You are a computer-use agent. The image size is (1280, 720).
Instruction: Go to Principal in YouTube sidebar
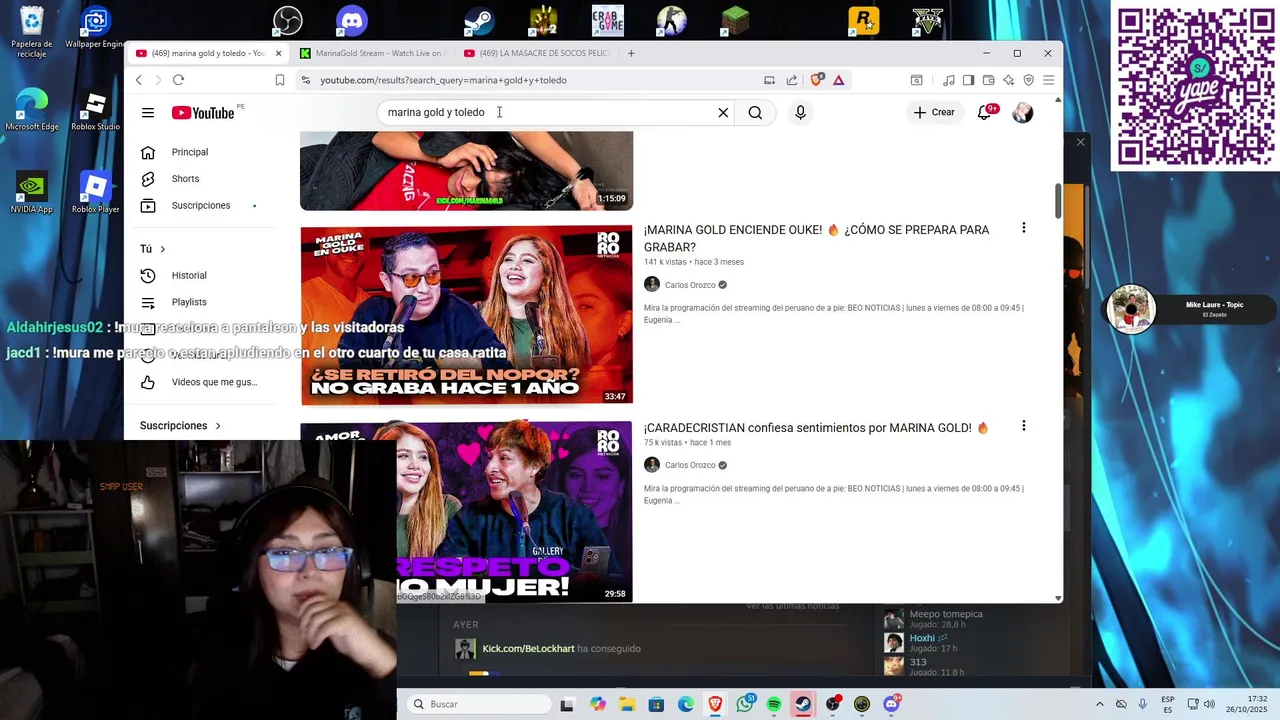pyautogui.click(x=190, y=152)
